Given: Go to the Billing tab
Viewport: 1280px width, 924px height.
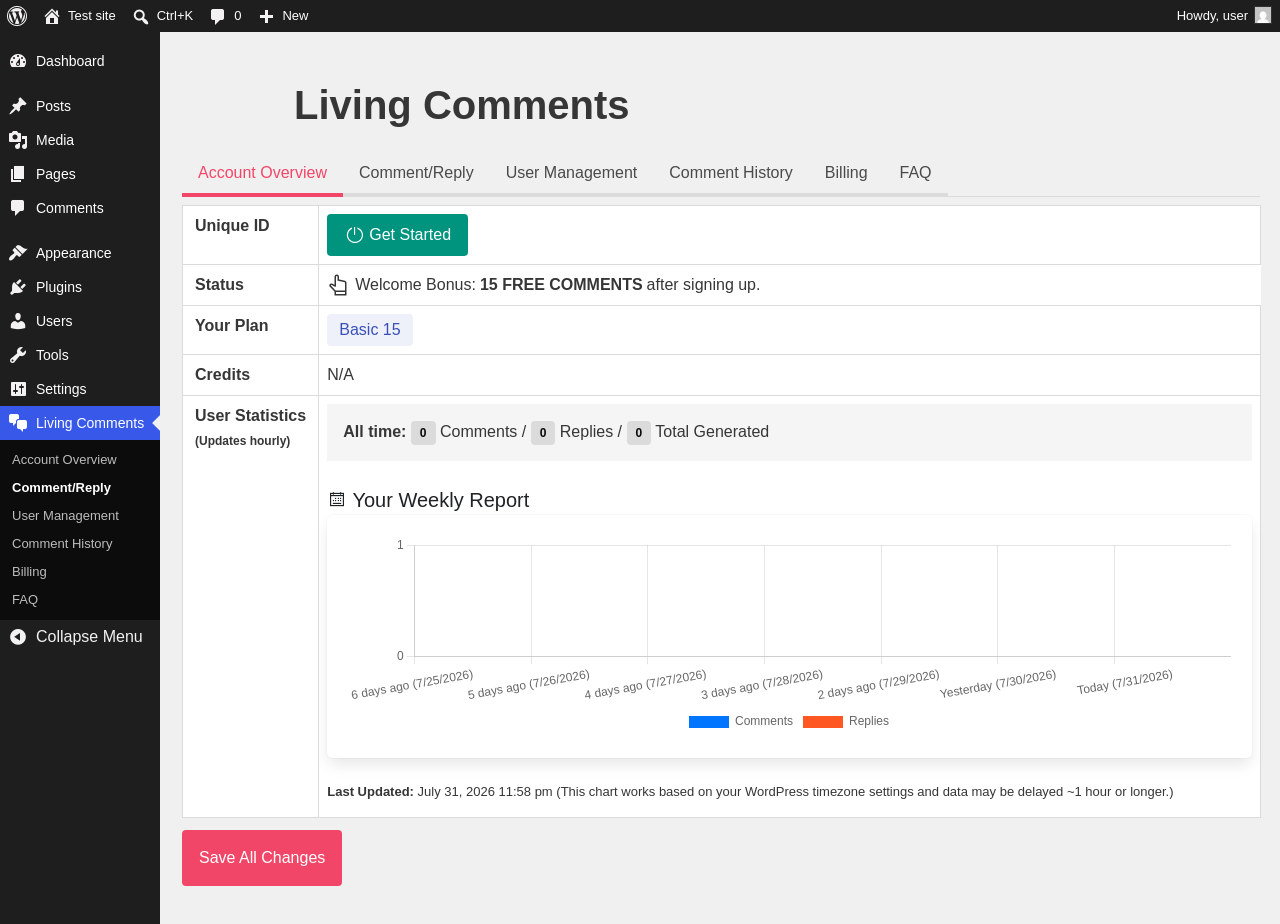Looking at the screenshot, I should pyautogui.click(x=846, y=173).
